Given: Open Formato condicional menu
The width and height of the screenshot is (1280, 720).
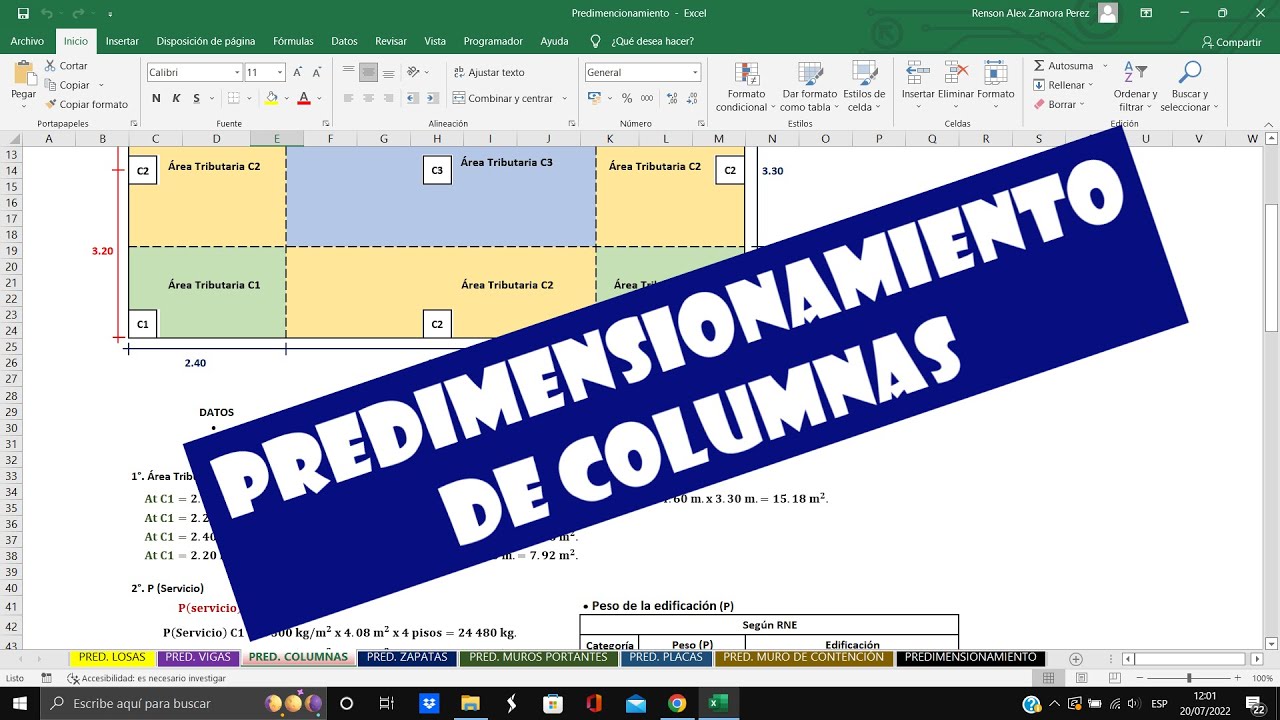Looking at the screenshot, I should [745, 87].
